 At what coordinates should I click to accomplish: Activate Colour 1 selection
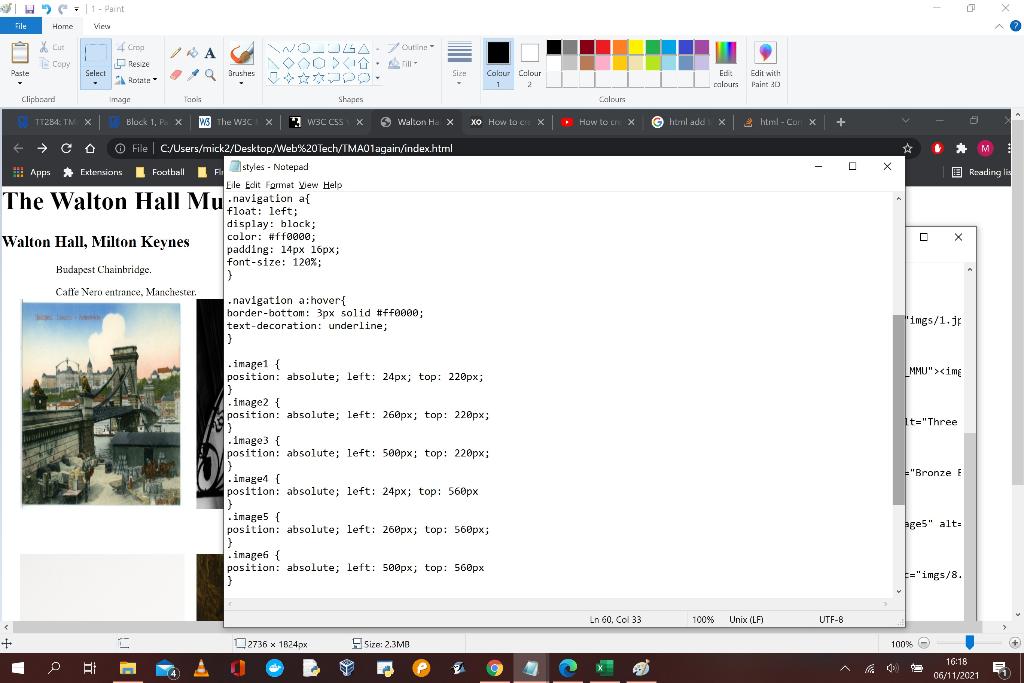tap(496, 60)
